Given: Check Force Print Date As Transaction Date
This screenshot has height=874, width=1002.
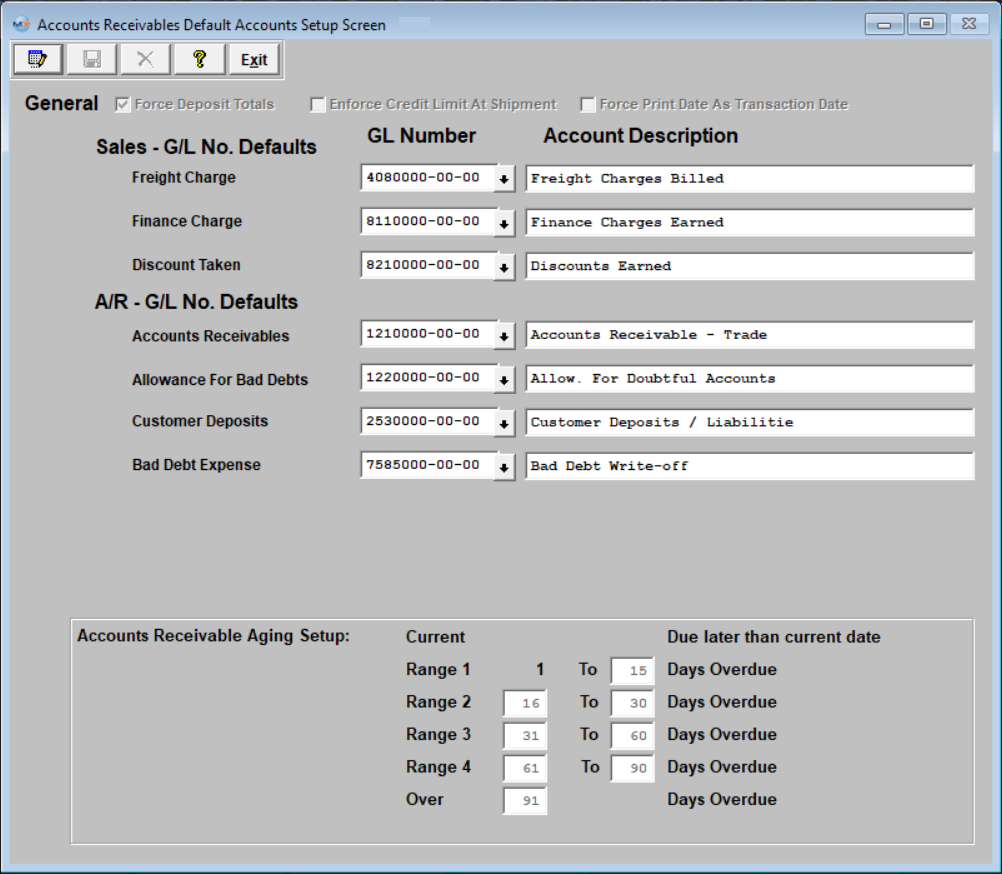Looking at the screenshot, I should pyautogui.click(x=587, y=104).
